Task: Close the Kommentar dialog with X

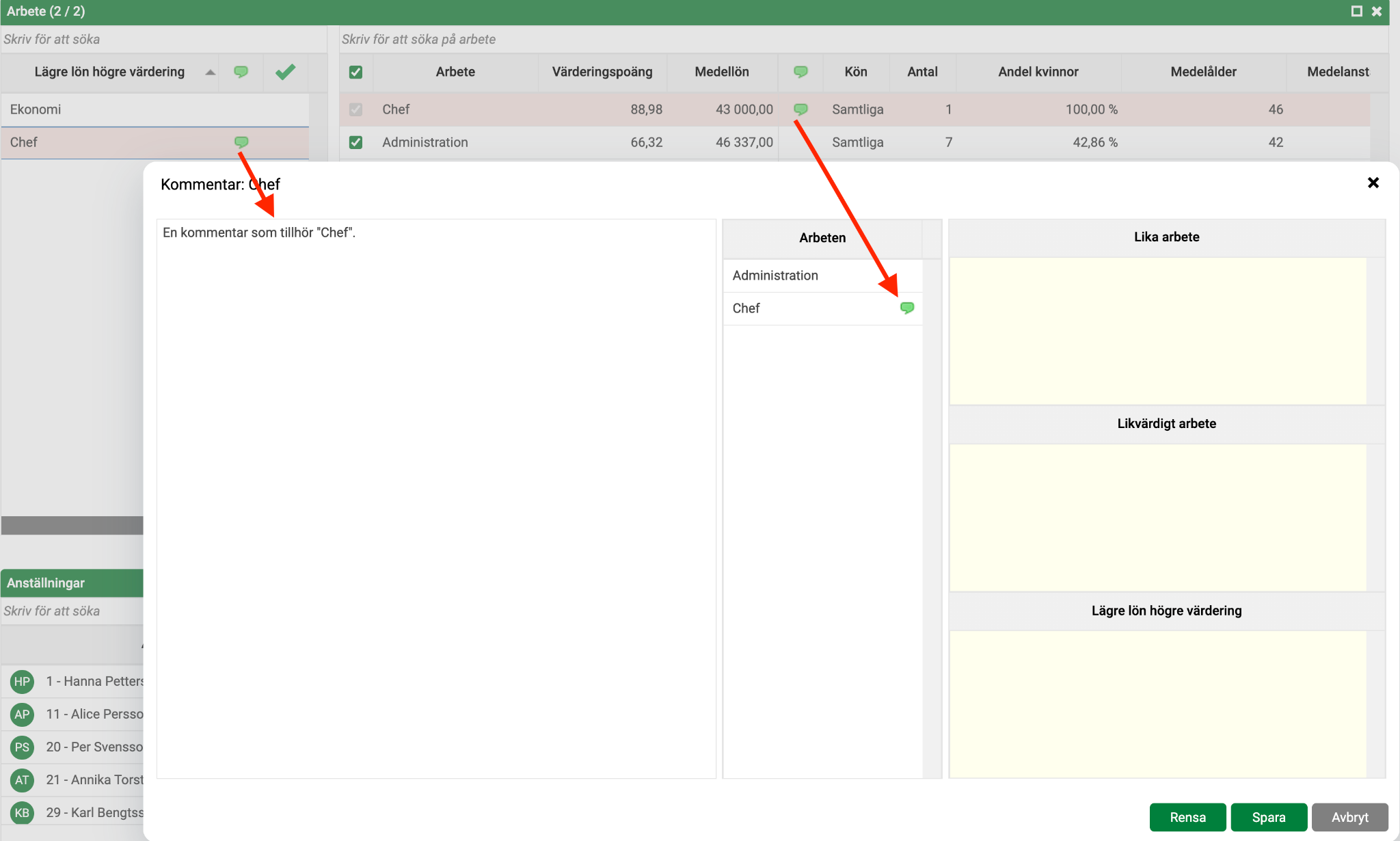Action: coord(1373,183)
